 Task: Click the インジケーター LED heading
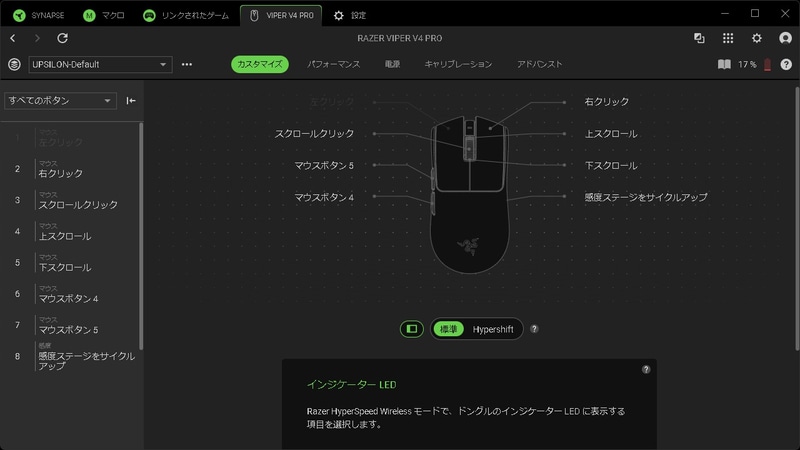point(352,385)
